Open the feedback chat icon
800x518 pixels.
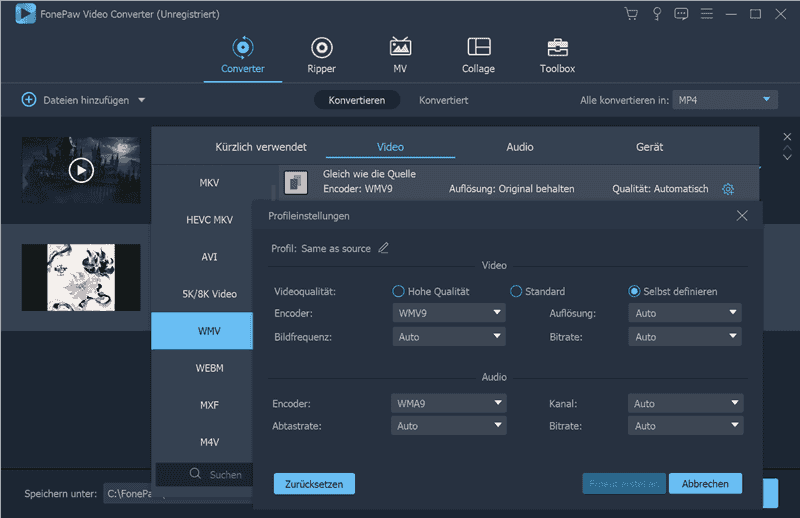click(x=681, y=14)
